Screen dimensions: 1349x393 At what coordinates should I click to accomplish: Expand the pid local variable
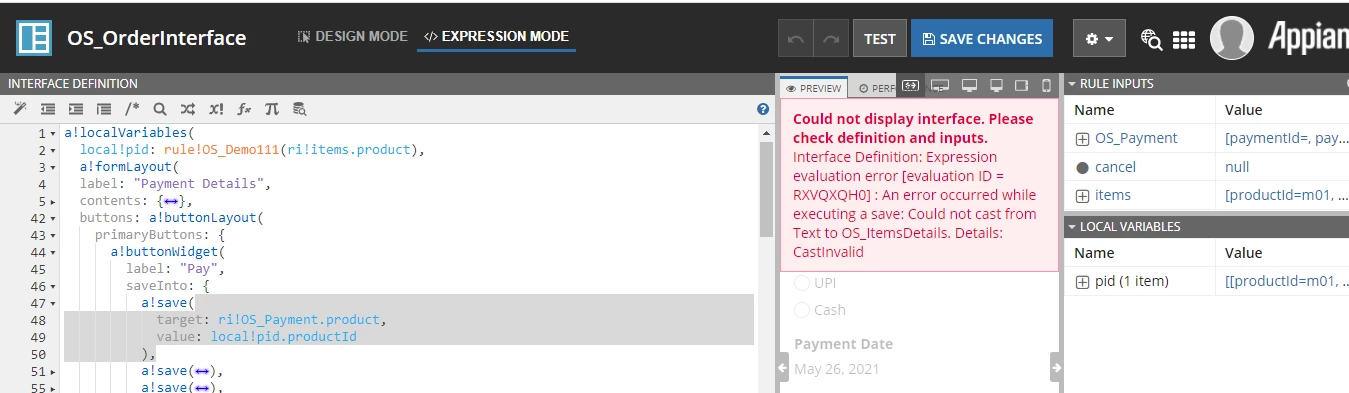pyautogui.click(x=1082, y=282)
